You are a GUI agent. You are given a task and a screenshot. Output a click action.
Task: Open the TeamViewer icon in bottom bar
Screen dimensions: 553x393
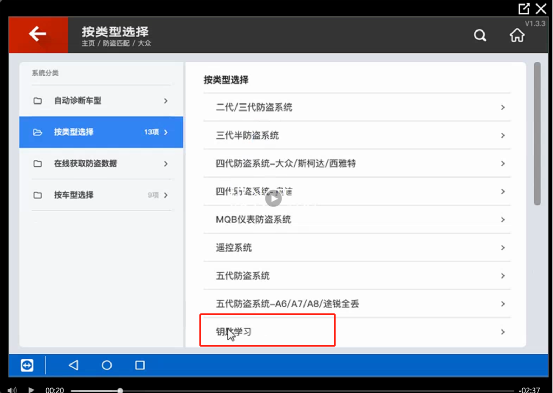tap(27, 365)
